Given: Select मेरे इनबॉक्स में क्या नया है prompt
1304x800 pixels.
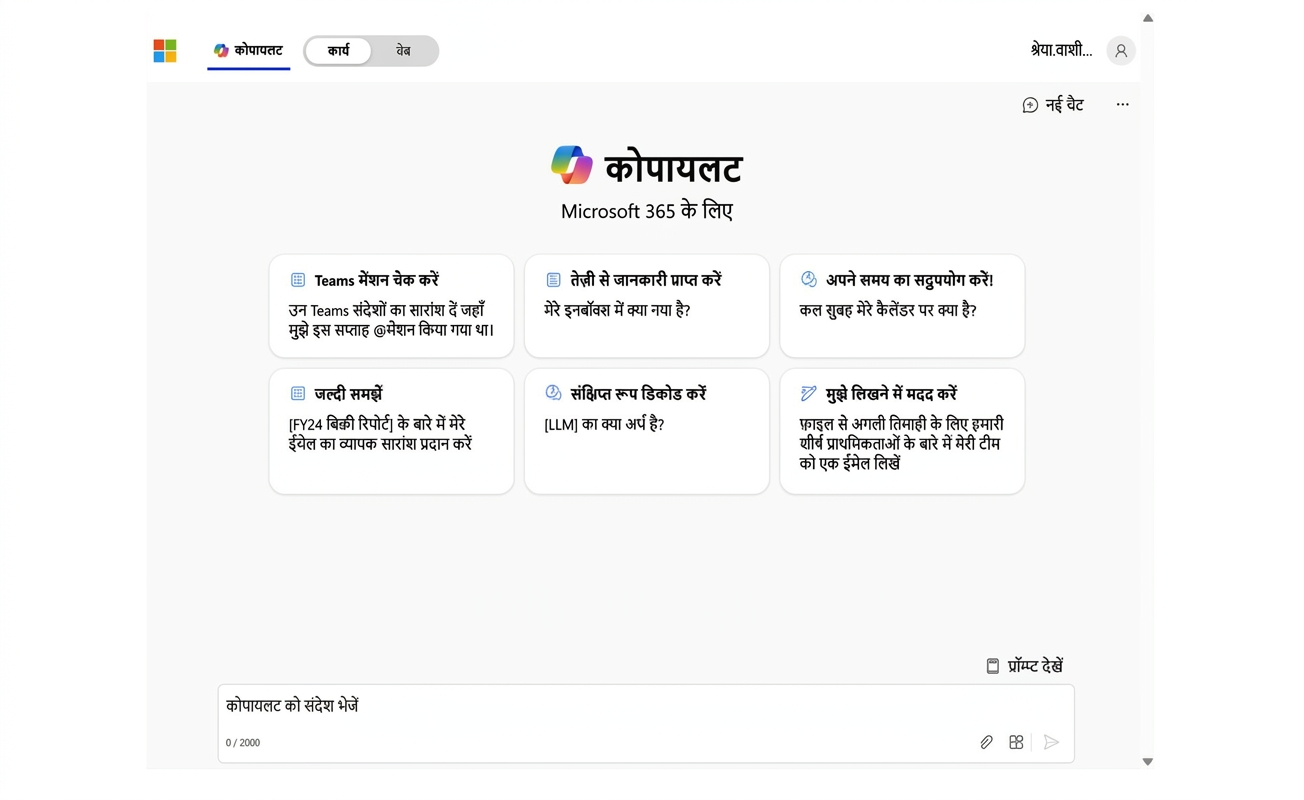Looking at the screenshot, I should click(x=647, y=305).
